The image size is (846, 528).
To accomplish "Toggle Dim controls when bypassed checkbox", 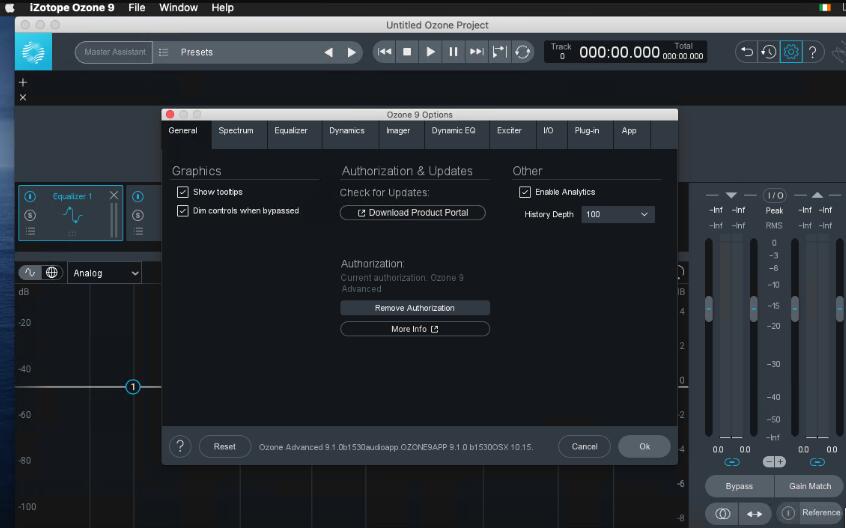I will point(183,211).
